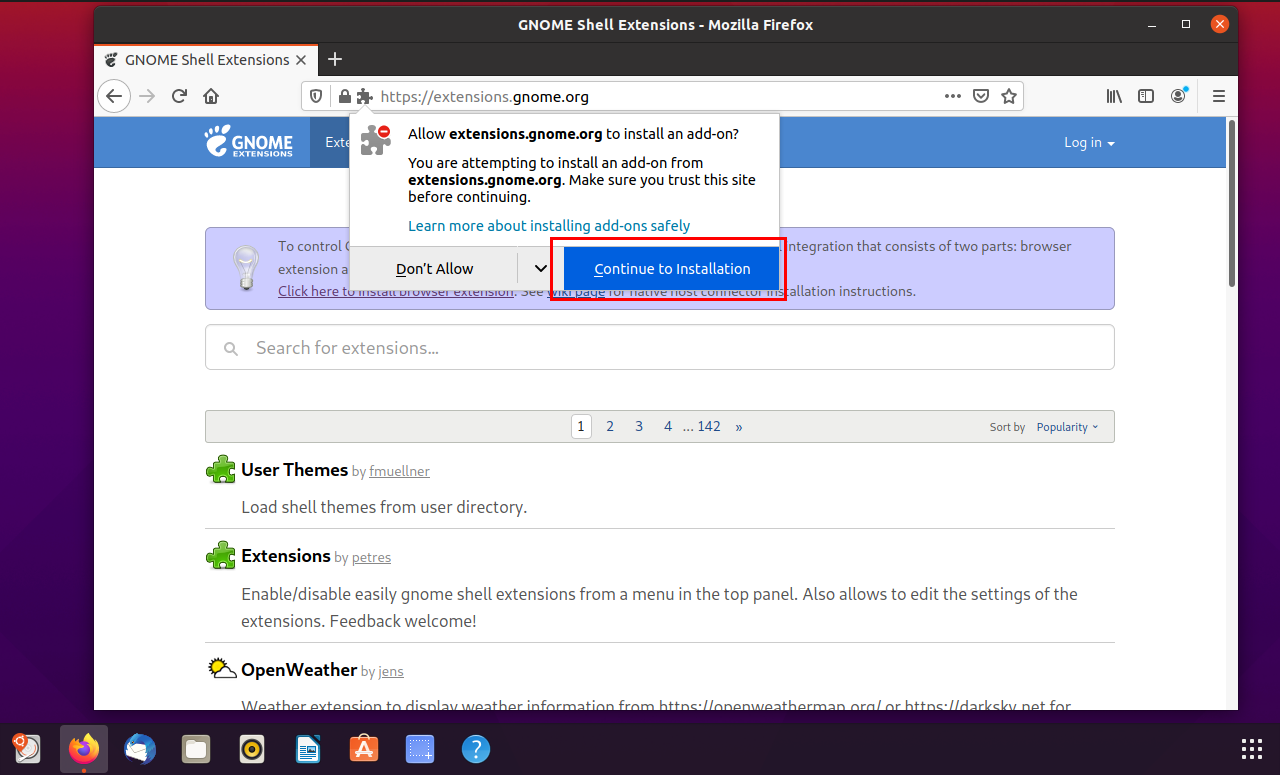
Task: Show applications grid
Action: [x=1251, y=748]
